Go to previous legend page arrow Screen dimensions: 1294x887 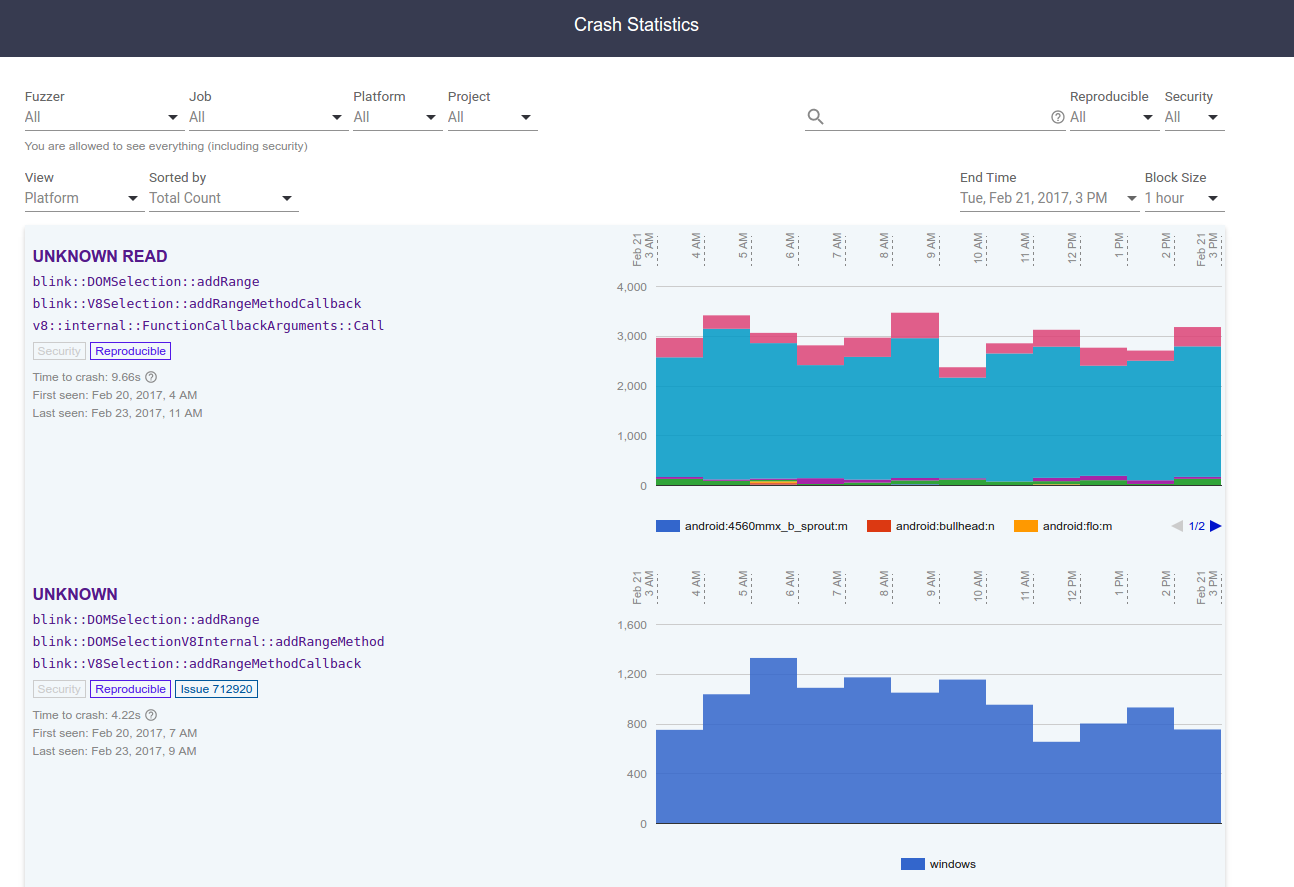1177,526
